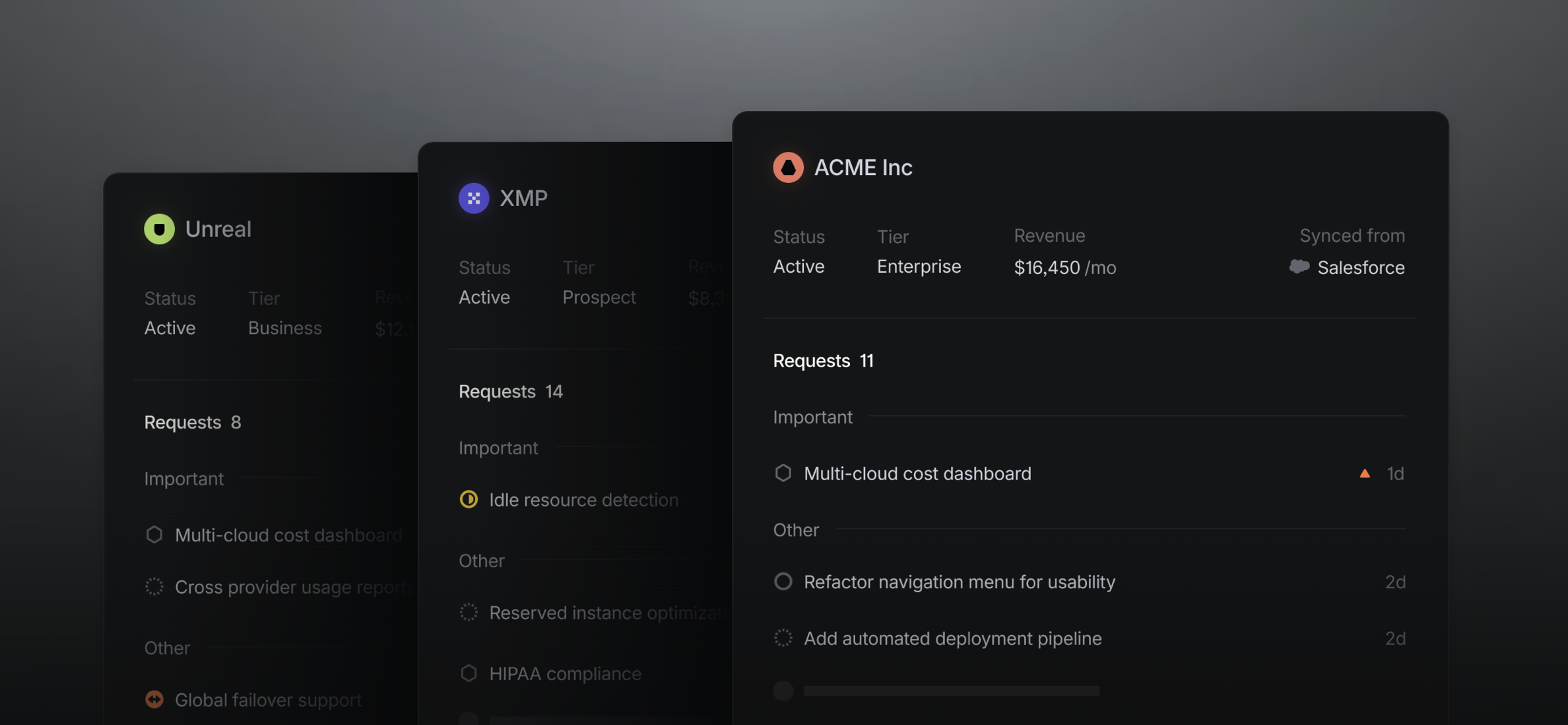Collapse the Important section in ACME Inc card
This screenshot has width=1568, height=725.
(x=813, y=417)
